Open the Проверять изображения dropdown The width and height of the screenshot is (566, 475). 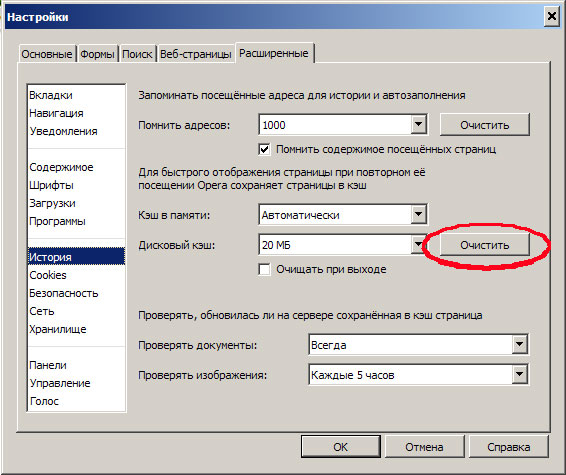pyautogui.click(x=419, y=375)
